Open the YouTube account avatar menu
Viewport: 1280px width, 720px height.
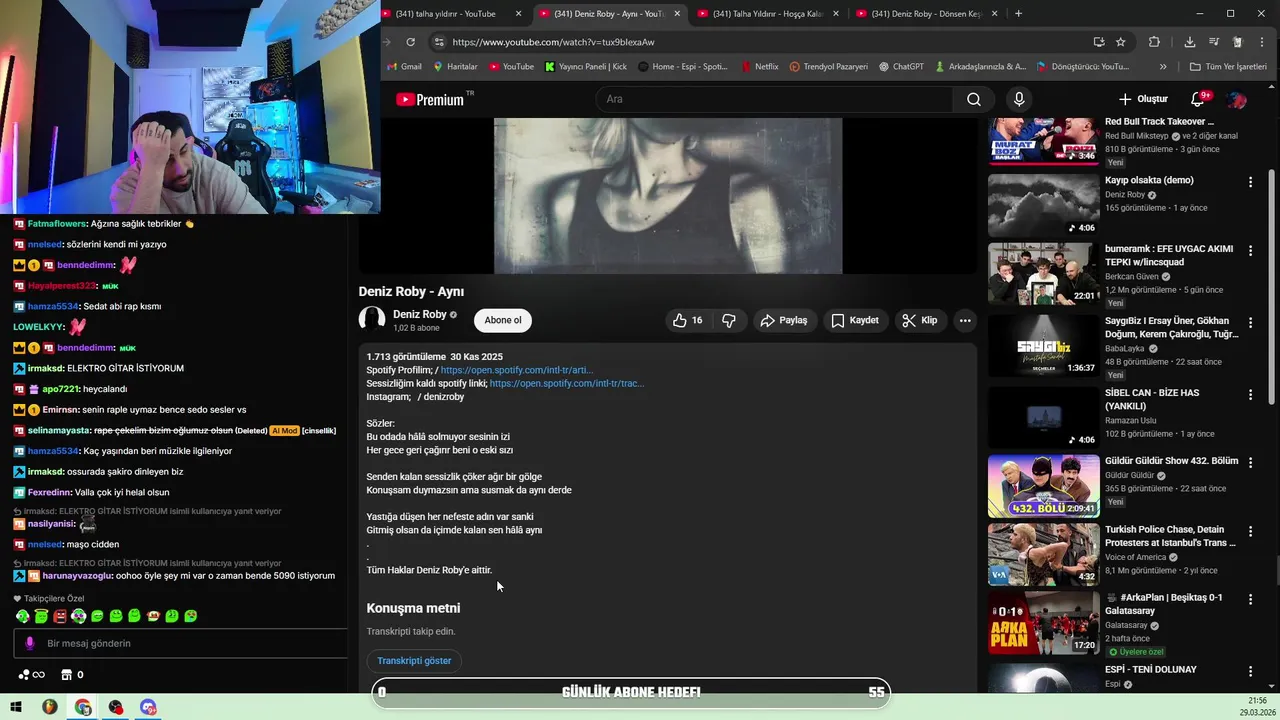[1237, 99]
